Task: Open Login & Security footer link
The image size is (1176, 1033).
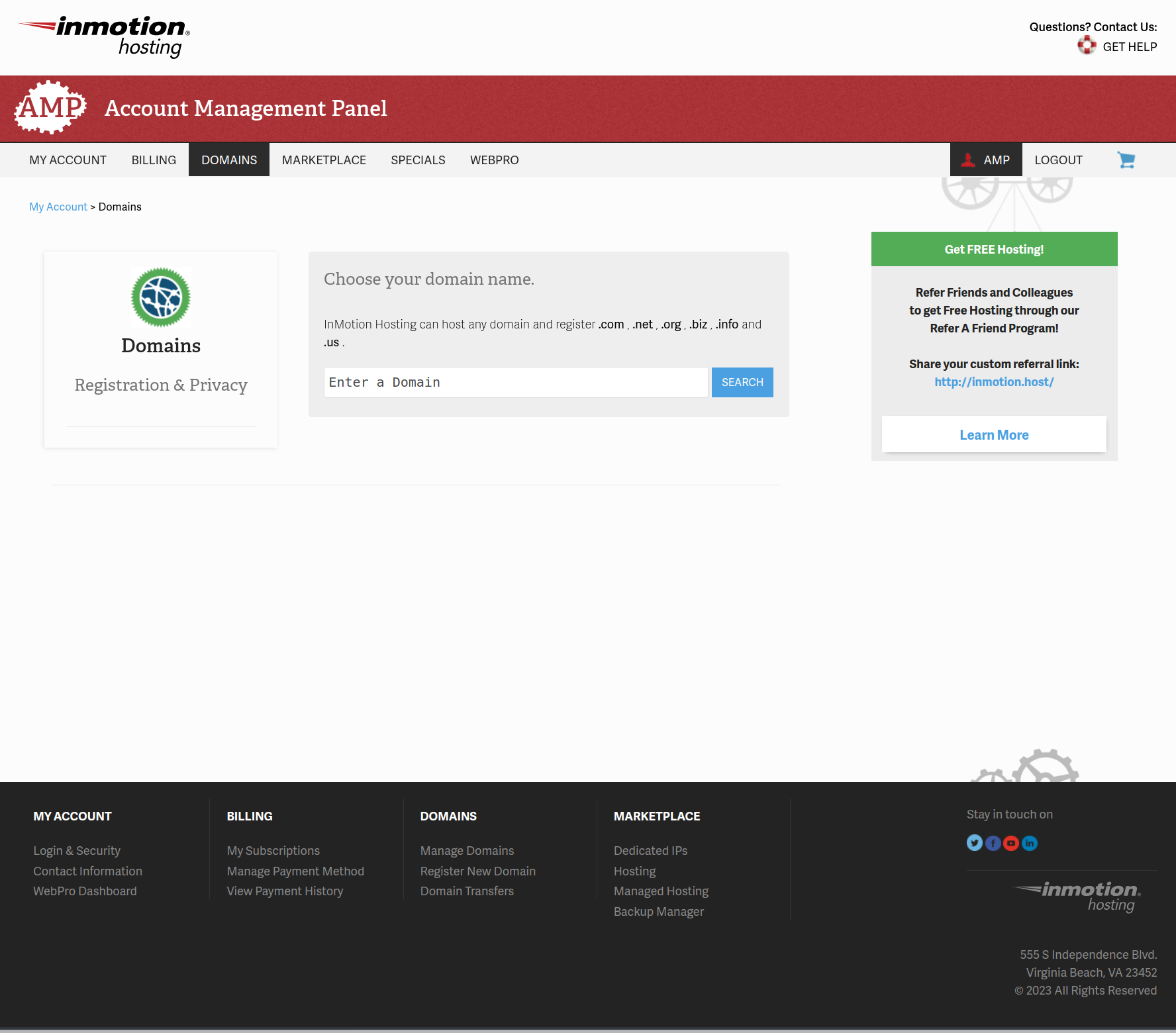Action: pyautogui.click(x=77, y=851)
